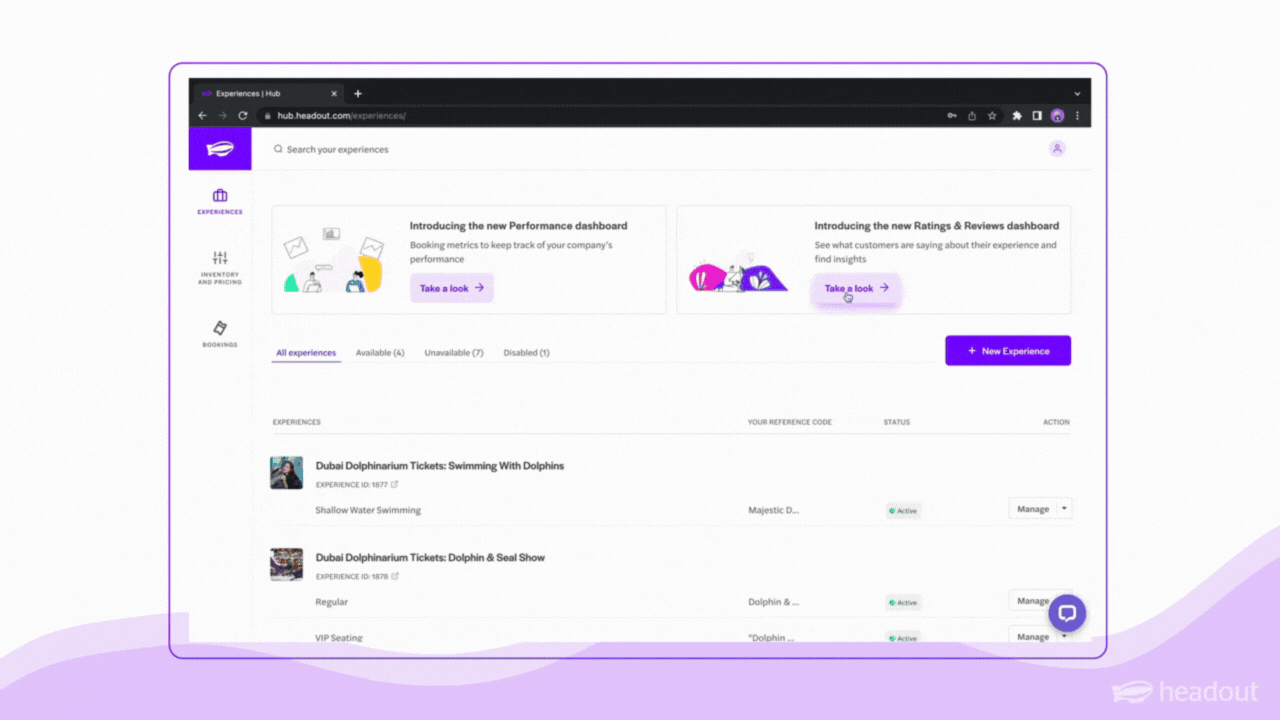Click the saved passwords key icon
The height and width of the screenshot is (720, 1280).
tap(952, 116)
